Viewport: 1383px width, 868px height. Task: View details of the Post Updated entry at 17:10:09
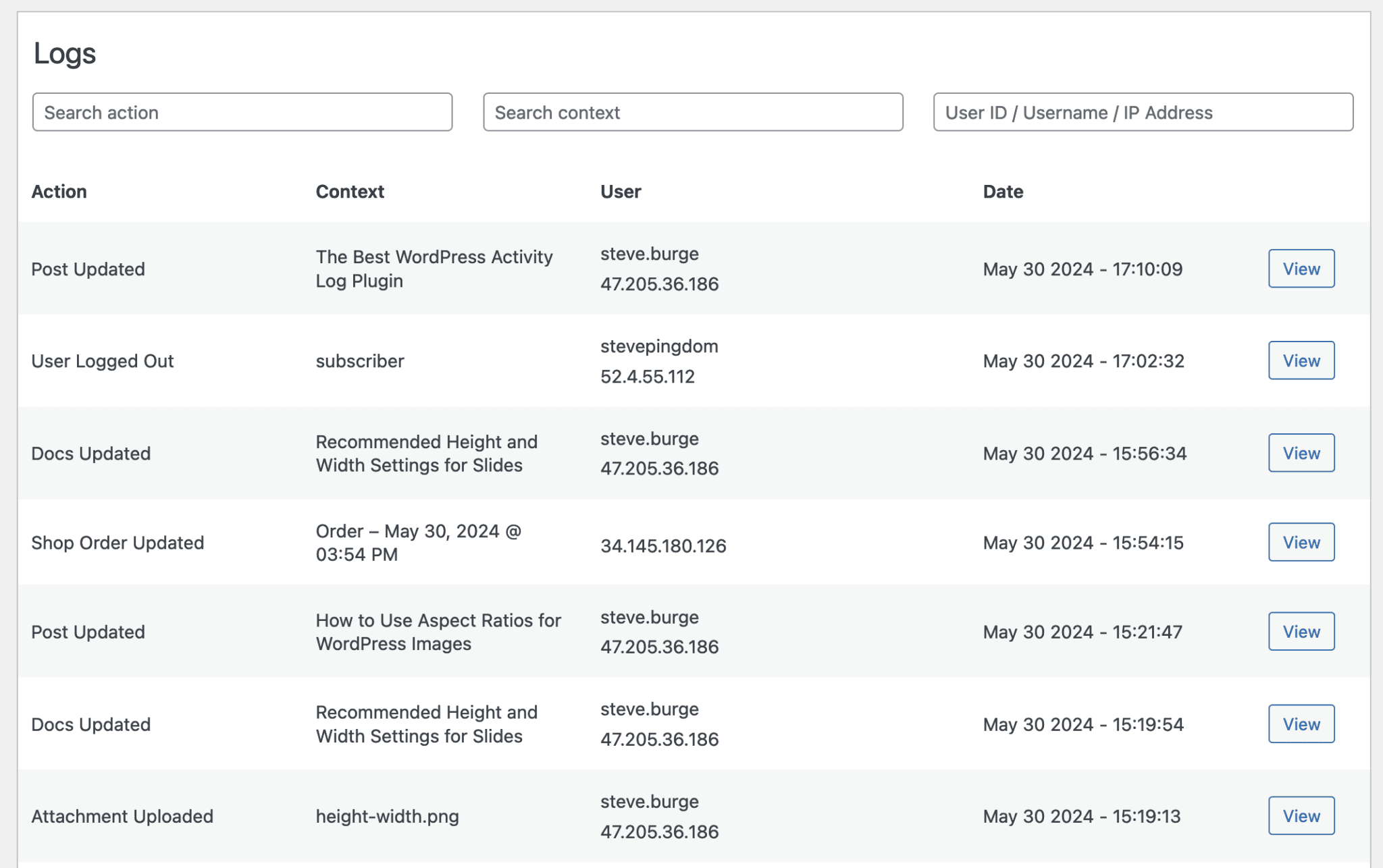tap(1301, 269)
